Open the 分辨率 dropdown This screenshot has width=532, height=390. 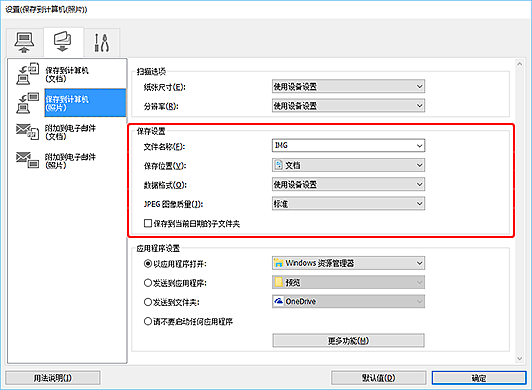[348, 106]
